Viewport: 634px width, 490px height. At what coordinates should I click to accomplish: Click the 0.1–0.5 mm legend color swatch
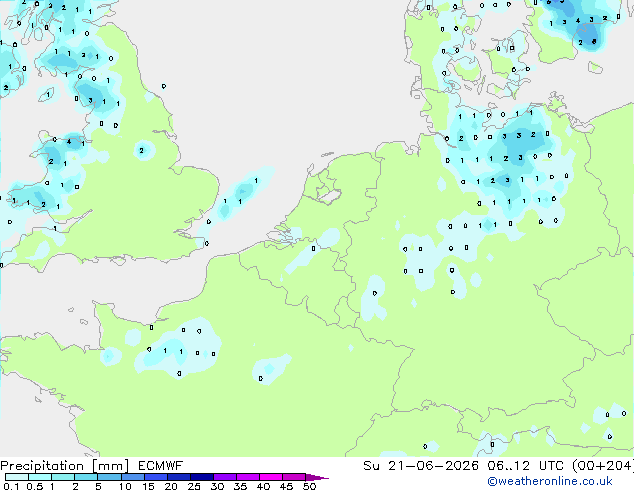click(17, 477)
